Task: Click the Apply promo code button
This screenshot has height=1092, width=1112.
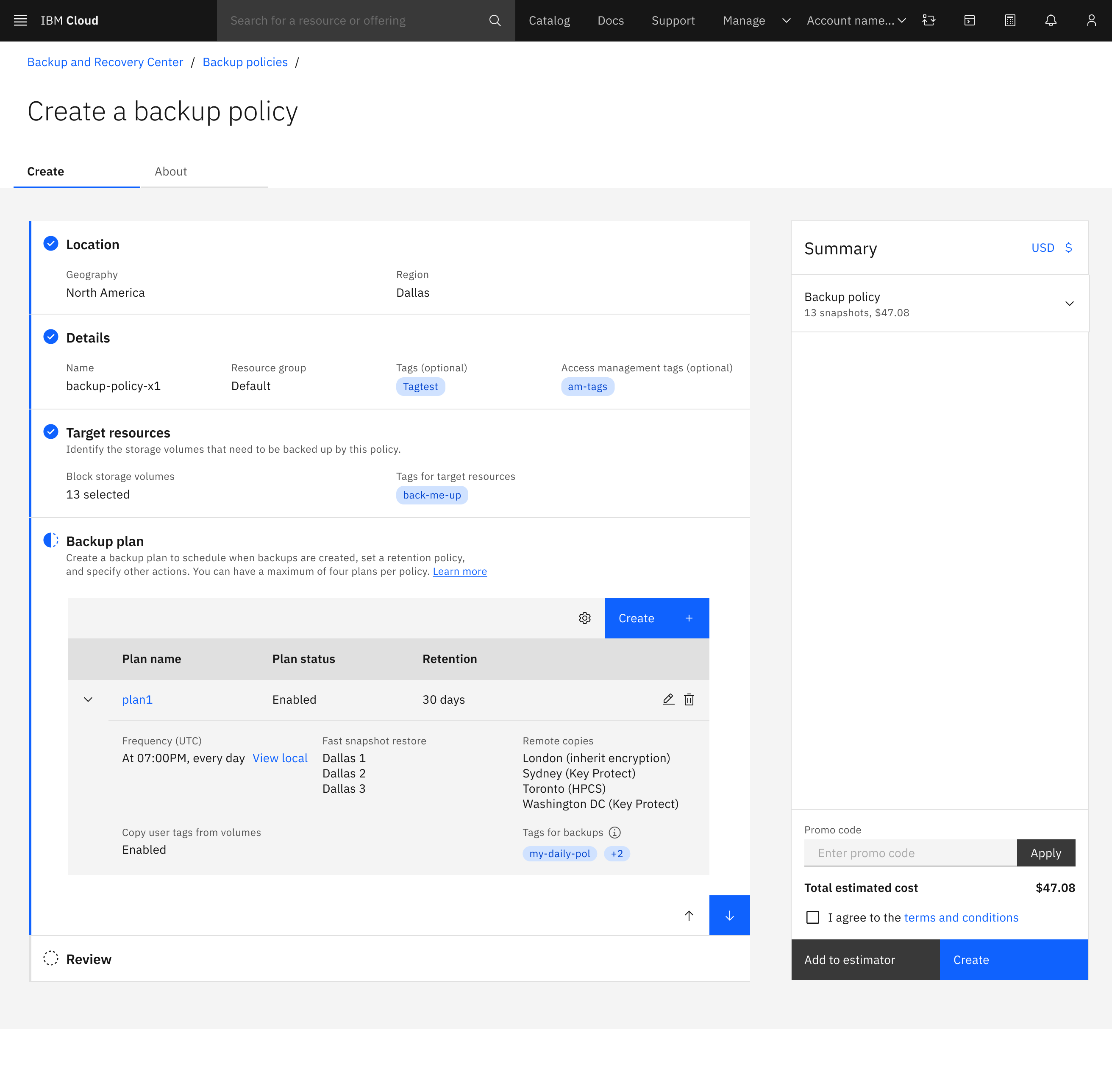Action: pyautogui.click(x=1046, y=853)
